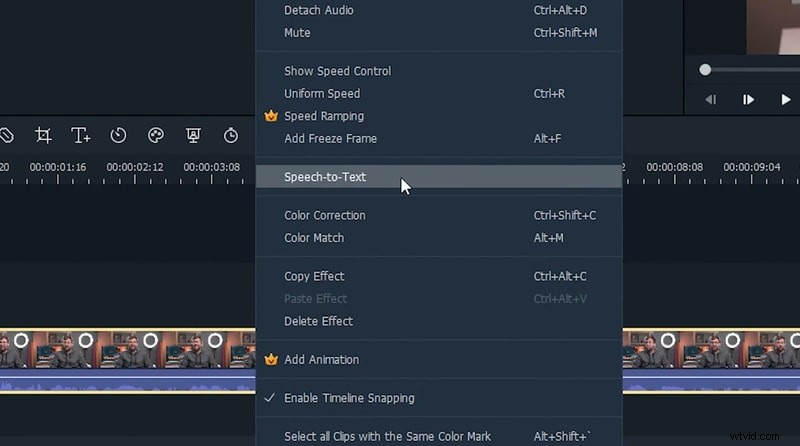Click Add Animation premium entry
The height and width of the screenshot is (446, 800).
click(321, 359)
